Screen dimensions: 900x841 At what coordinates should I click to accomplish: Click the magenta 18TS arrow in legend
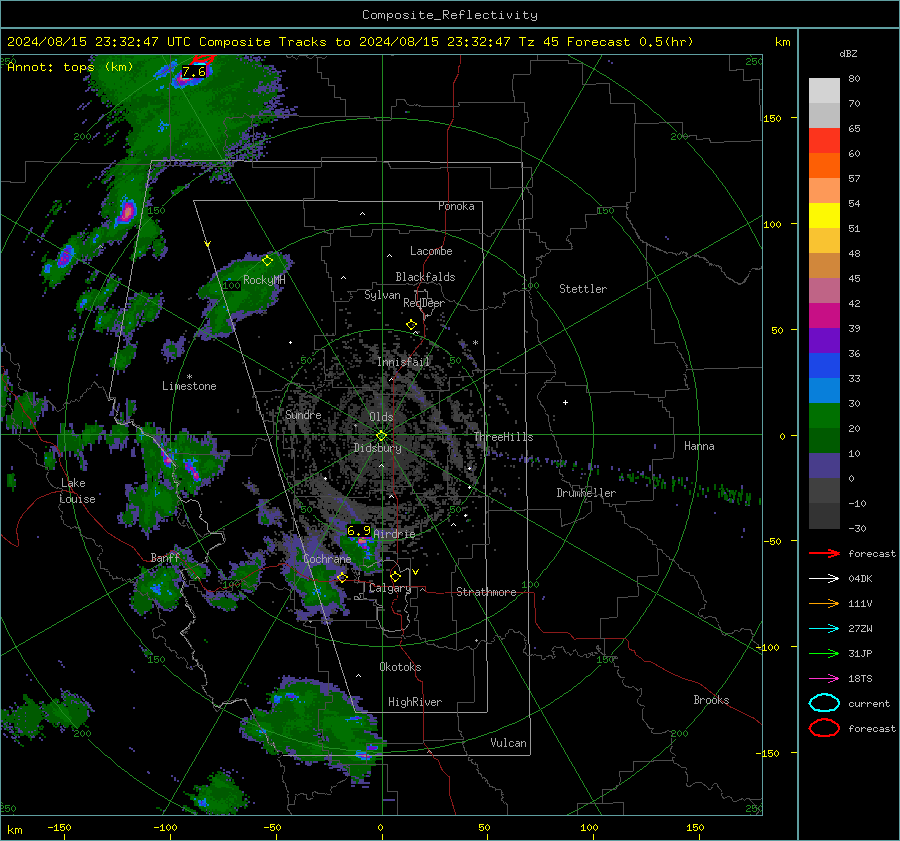pyautogui.click(x=824, y=679)
